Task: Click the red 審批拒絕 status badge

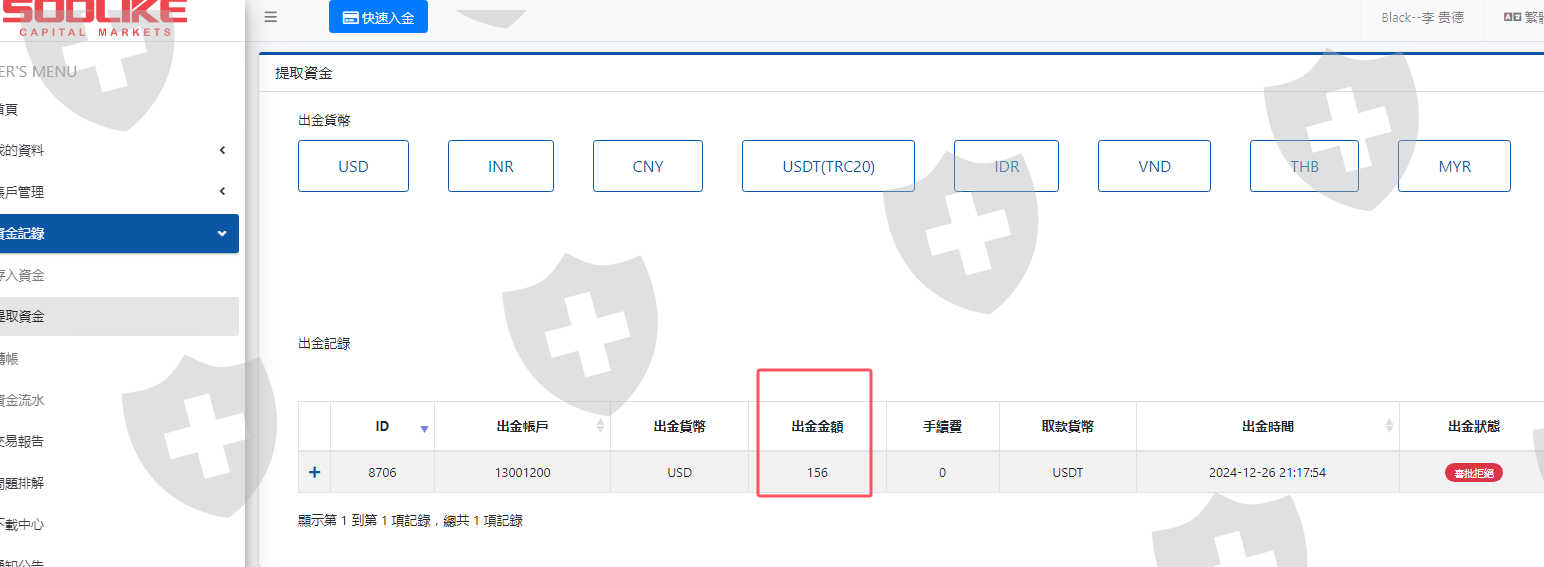Action: click(x=1473, y=473)
